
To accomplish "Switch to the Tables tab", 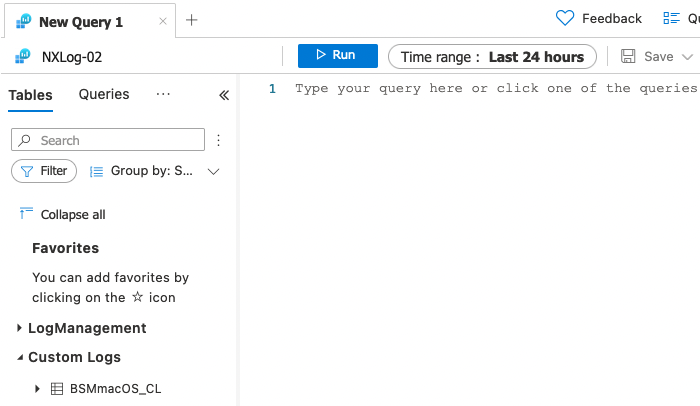I will 30,95.
